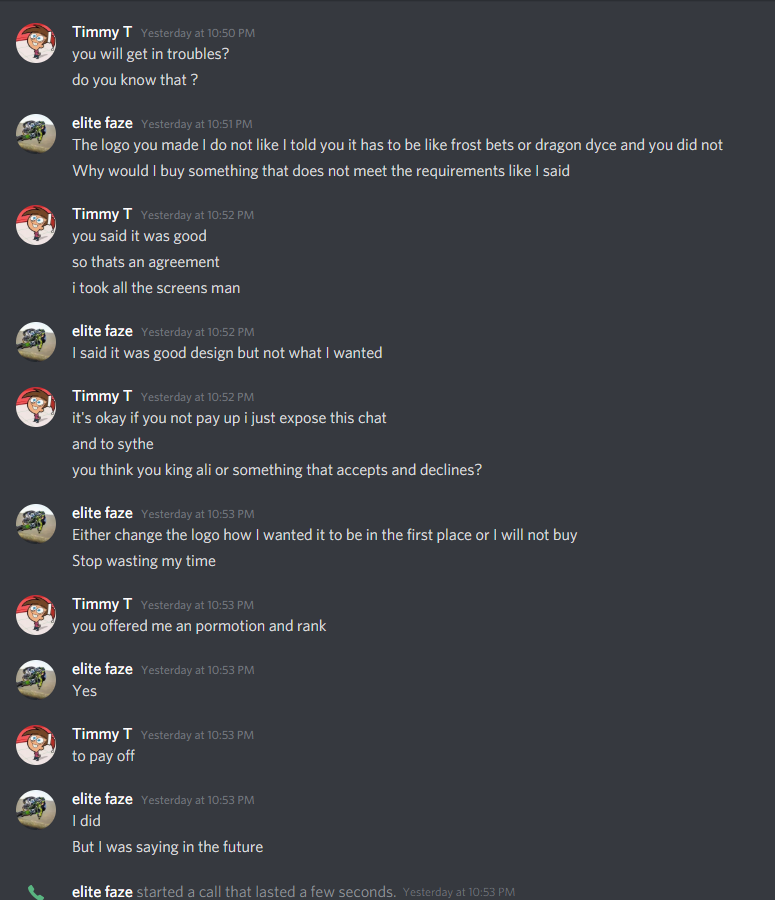Click Timmy T avatar beside 'you said it was good'
Viewport: 775px width, 900px height.
click(36, 225)
